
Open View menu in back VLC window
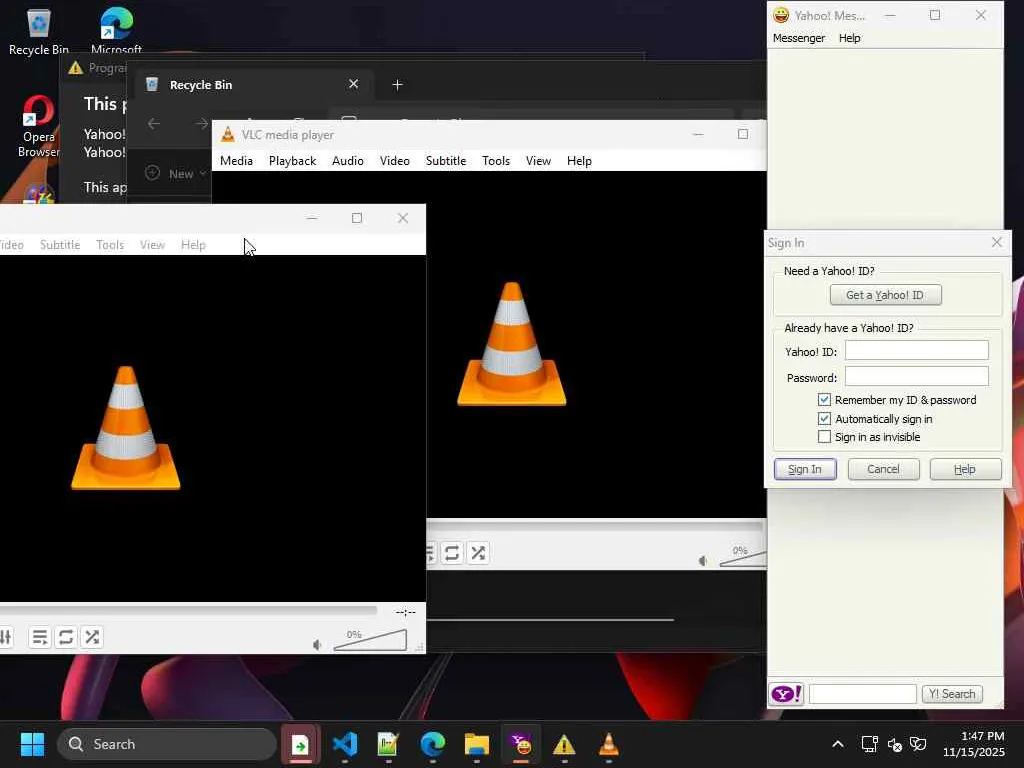[x=538, y=161]
